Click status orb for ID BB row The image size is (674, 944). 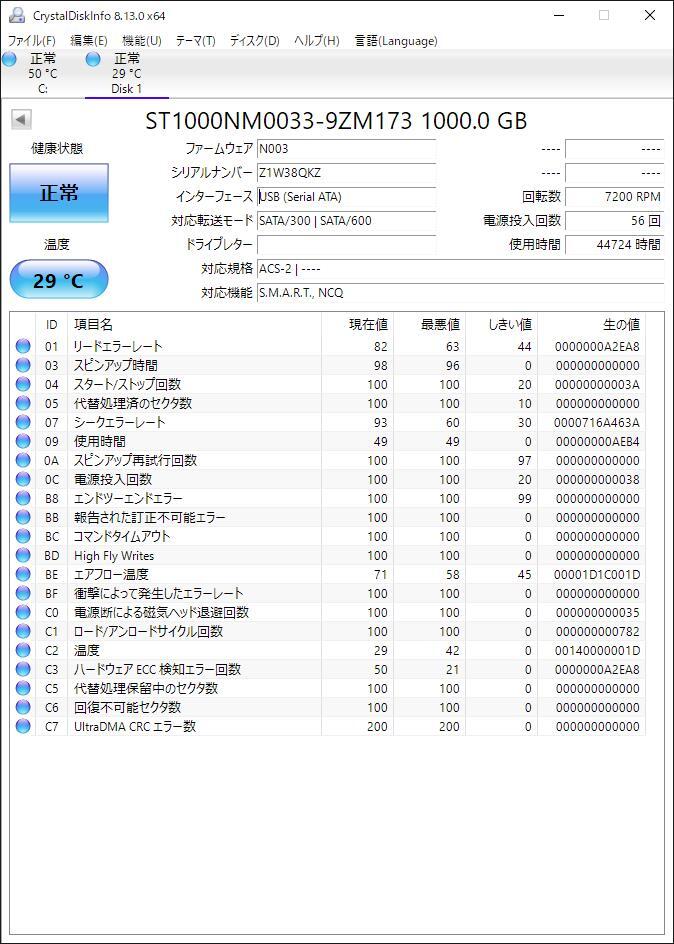23,517
